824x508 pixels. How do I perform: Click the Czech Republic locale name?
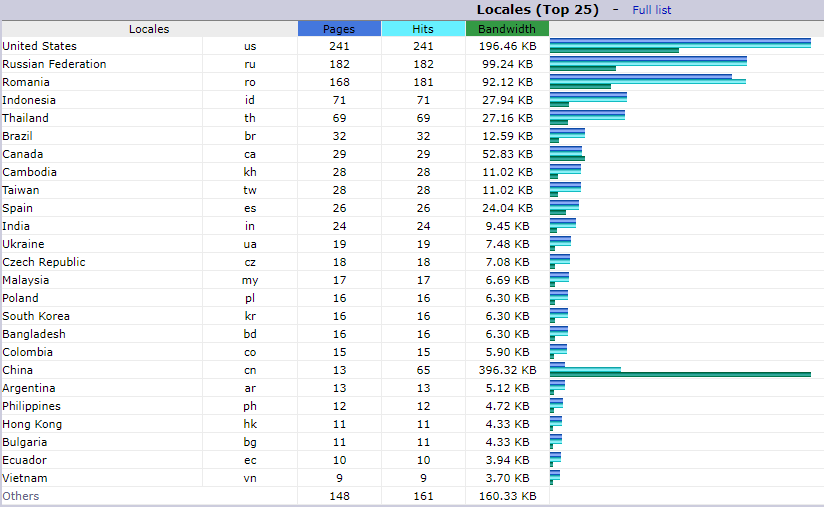point(44,262)
